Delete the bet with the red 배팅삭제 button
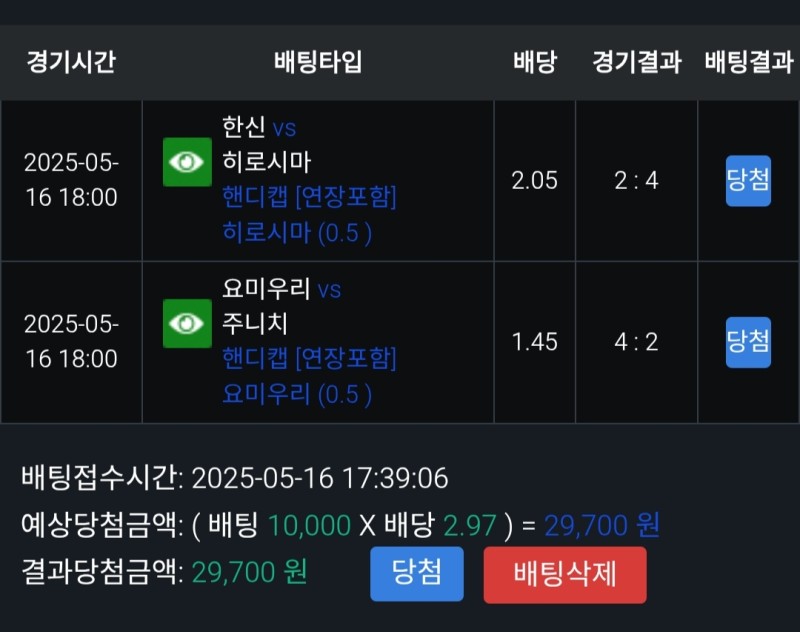This screenshot has height=632, width=800. (x=565, y=574)
